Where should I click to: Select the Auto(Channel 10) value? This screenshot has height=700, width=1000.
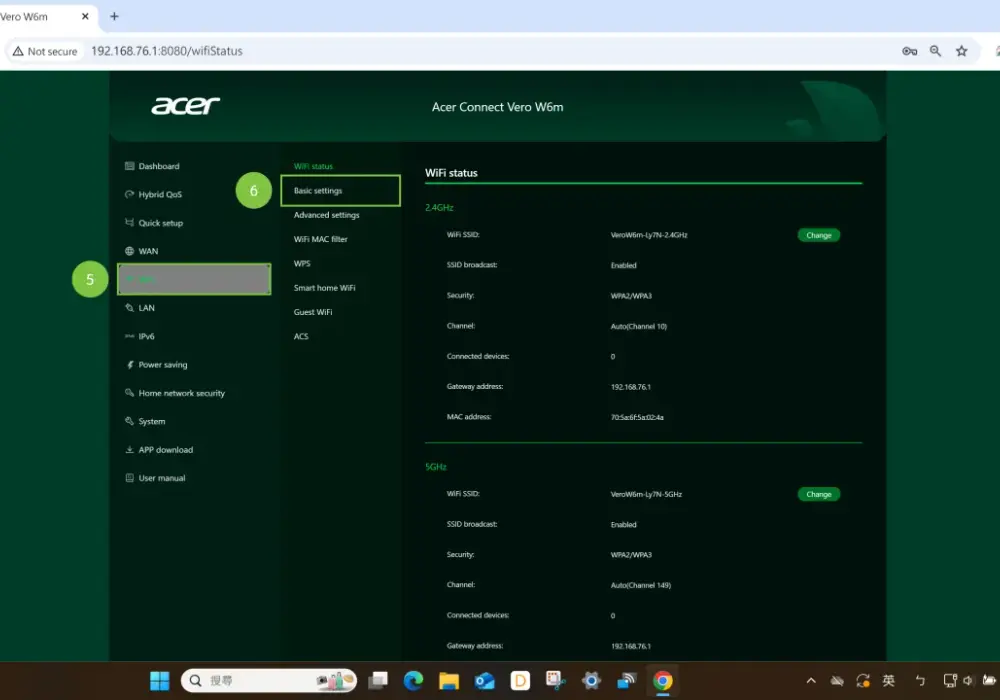coord(639,326)
